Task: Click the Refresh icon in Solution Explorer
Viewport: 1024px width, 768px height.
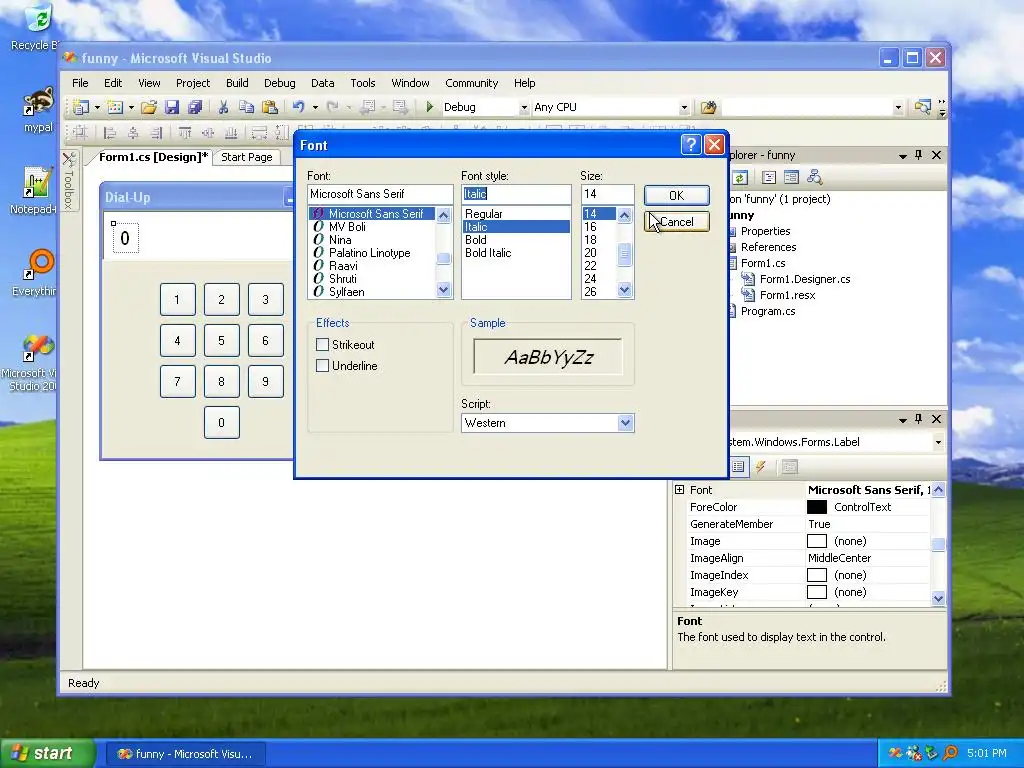Action: click(x=739, y=177)
